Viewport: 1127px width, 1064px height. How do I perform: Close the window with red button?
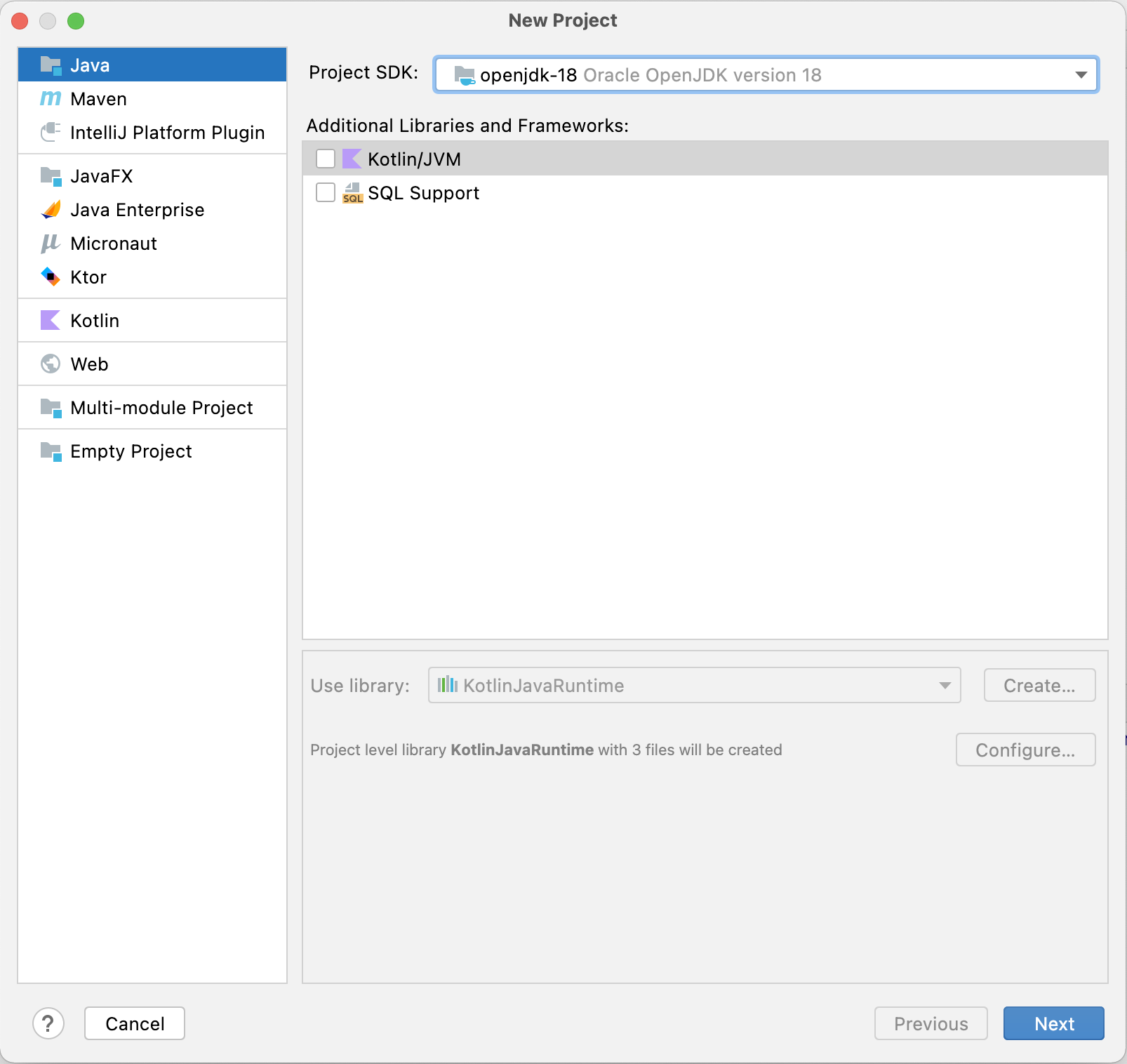pyautogui.click(x=20, y=21)
